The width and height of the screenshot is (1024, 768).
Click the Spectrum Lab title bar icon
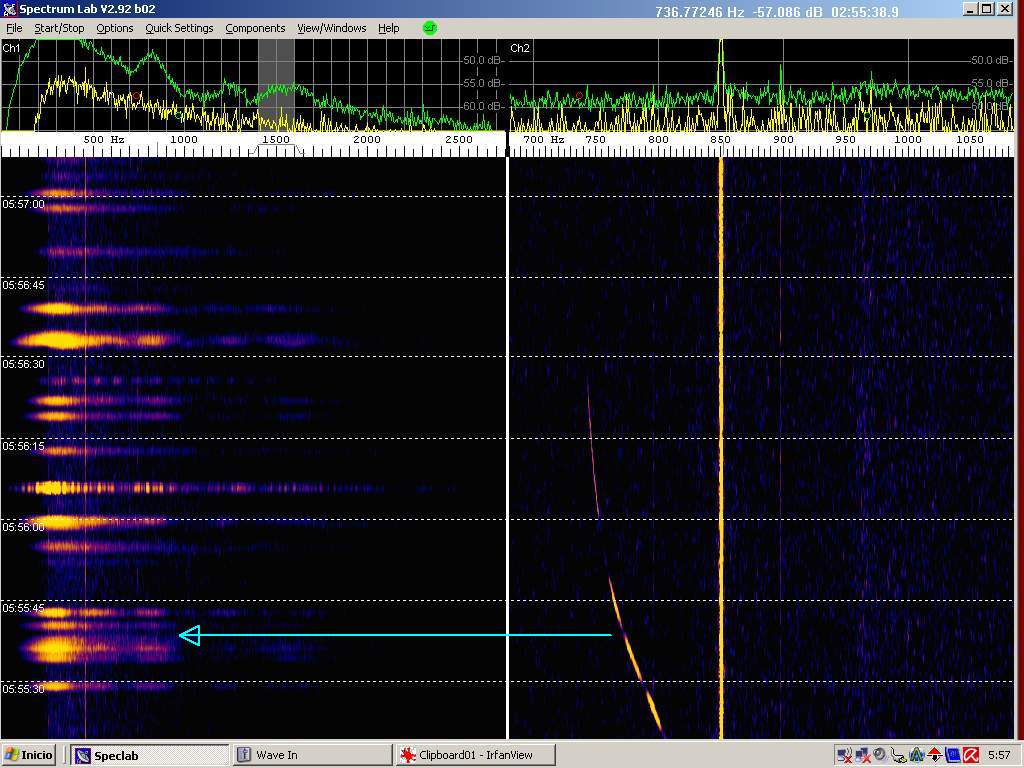click(10, 10)
